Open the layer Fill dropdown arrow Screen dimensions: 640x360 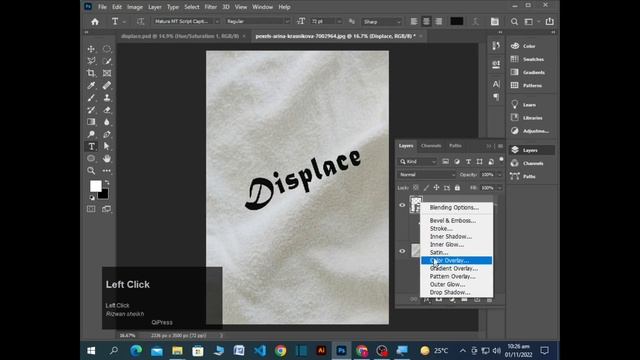point(500,188)
